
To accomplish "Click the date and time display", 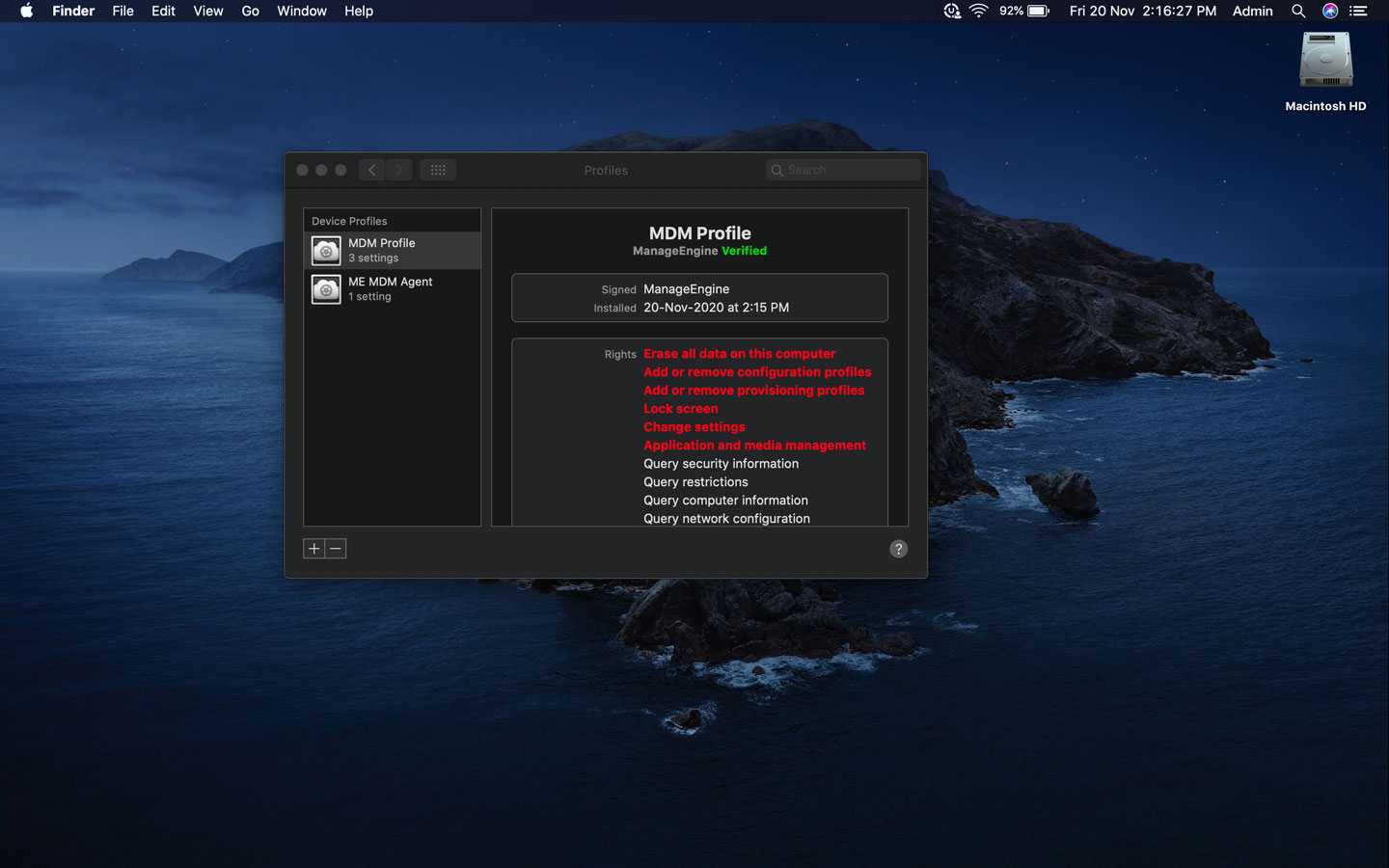I will tap(1142, 12).
